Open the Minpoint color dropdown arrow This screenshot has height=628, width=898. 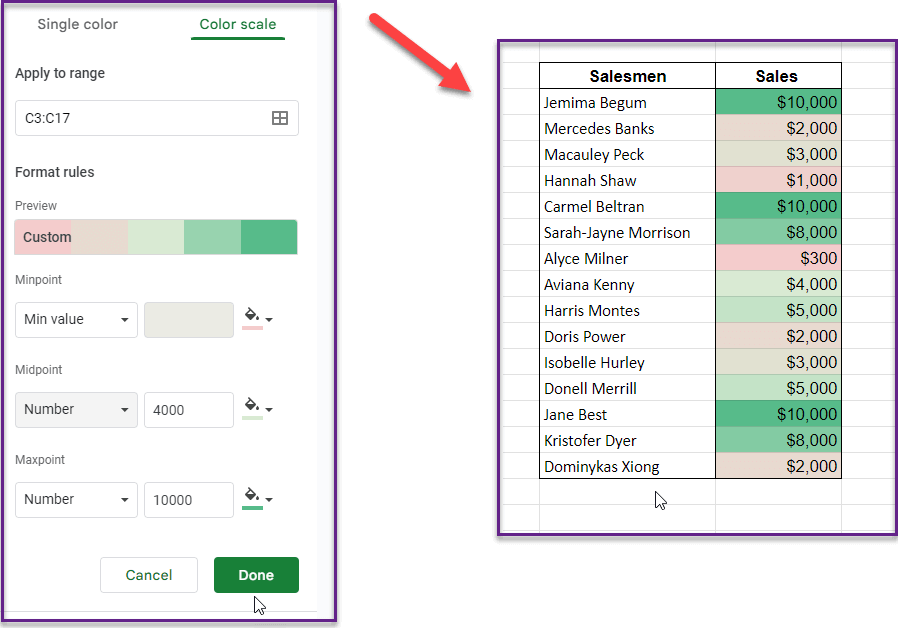(x=268, y=318)
